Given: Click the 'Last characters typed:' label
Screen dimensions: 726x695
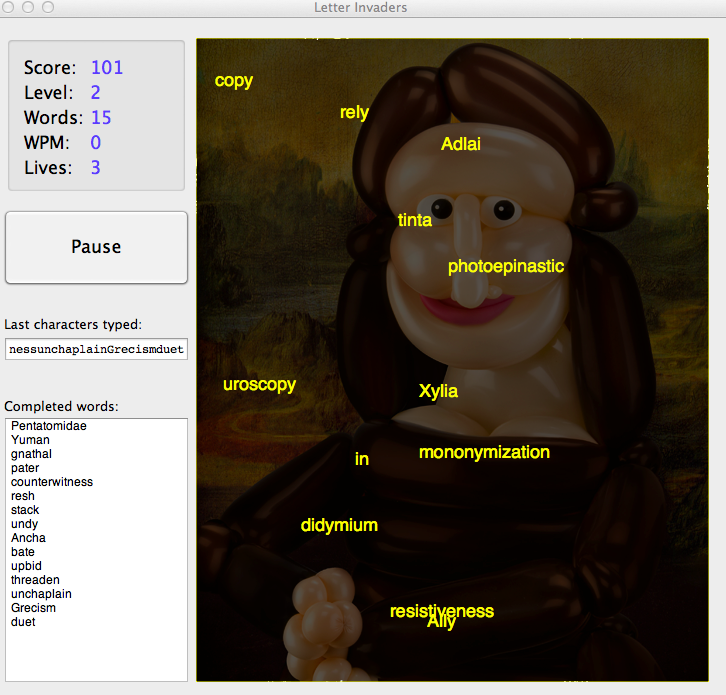Looking at the screenshot, I should [x=73, y=325].
